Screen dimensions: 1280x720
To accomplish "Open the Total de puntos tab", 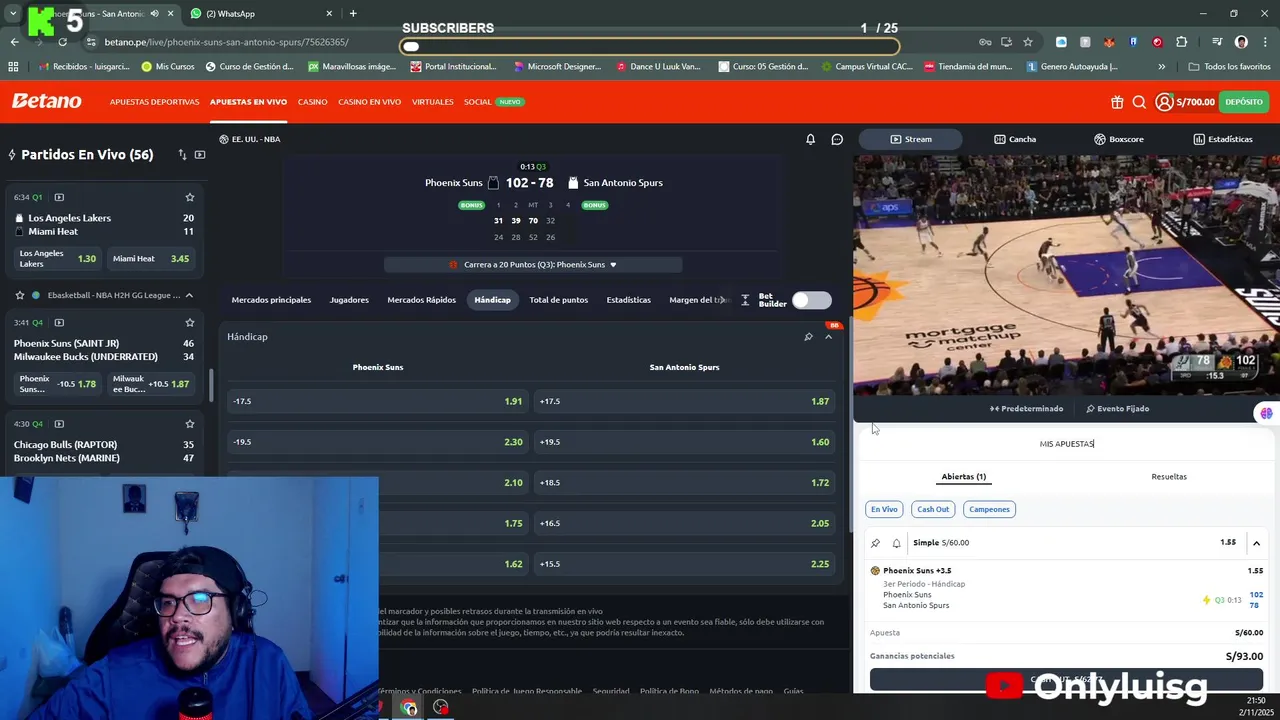I will click(558, 300).
